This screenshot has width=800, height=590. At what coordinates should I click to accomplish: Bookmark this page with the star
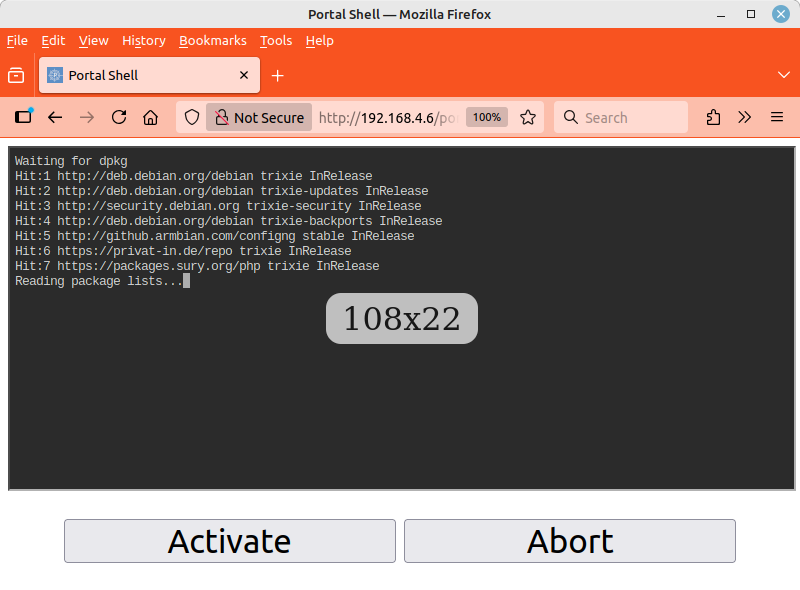tap(528, 117)
